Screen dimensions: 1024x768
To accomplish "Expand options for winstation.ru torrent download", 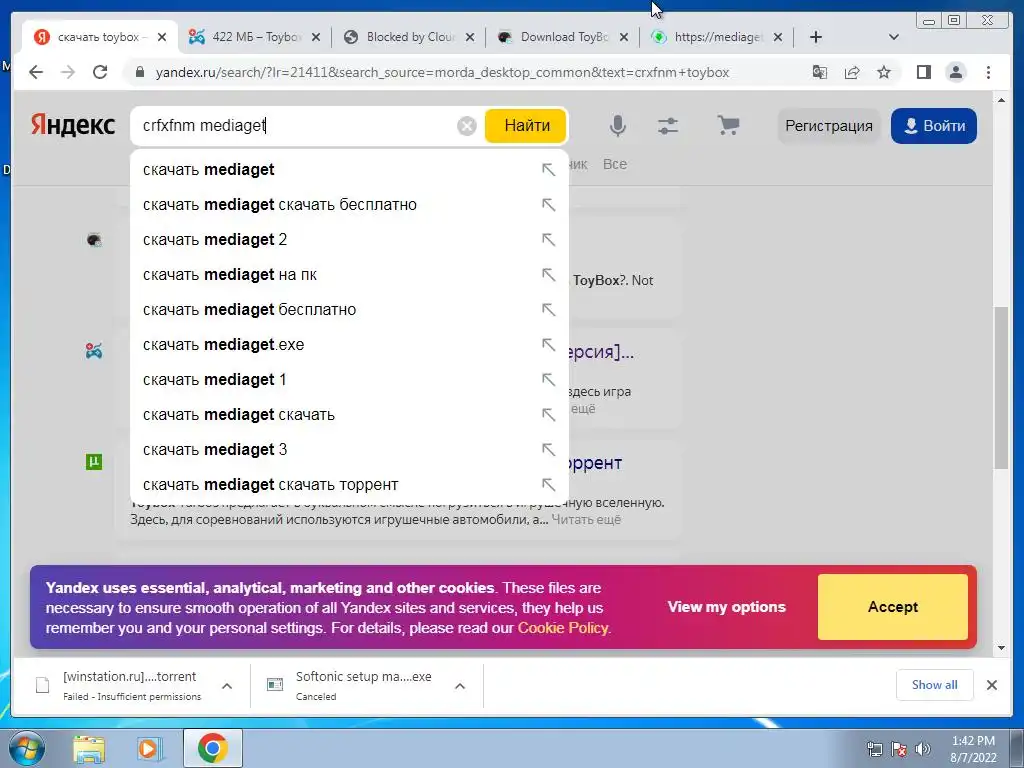I will pyautogui.click(x=227, y=686).
